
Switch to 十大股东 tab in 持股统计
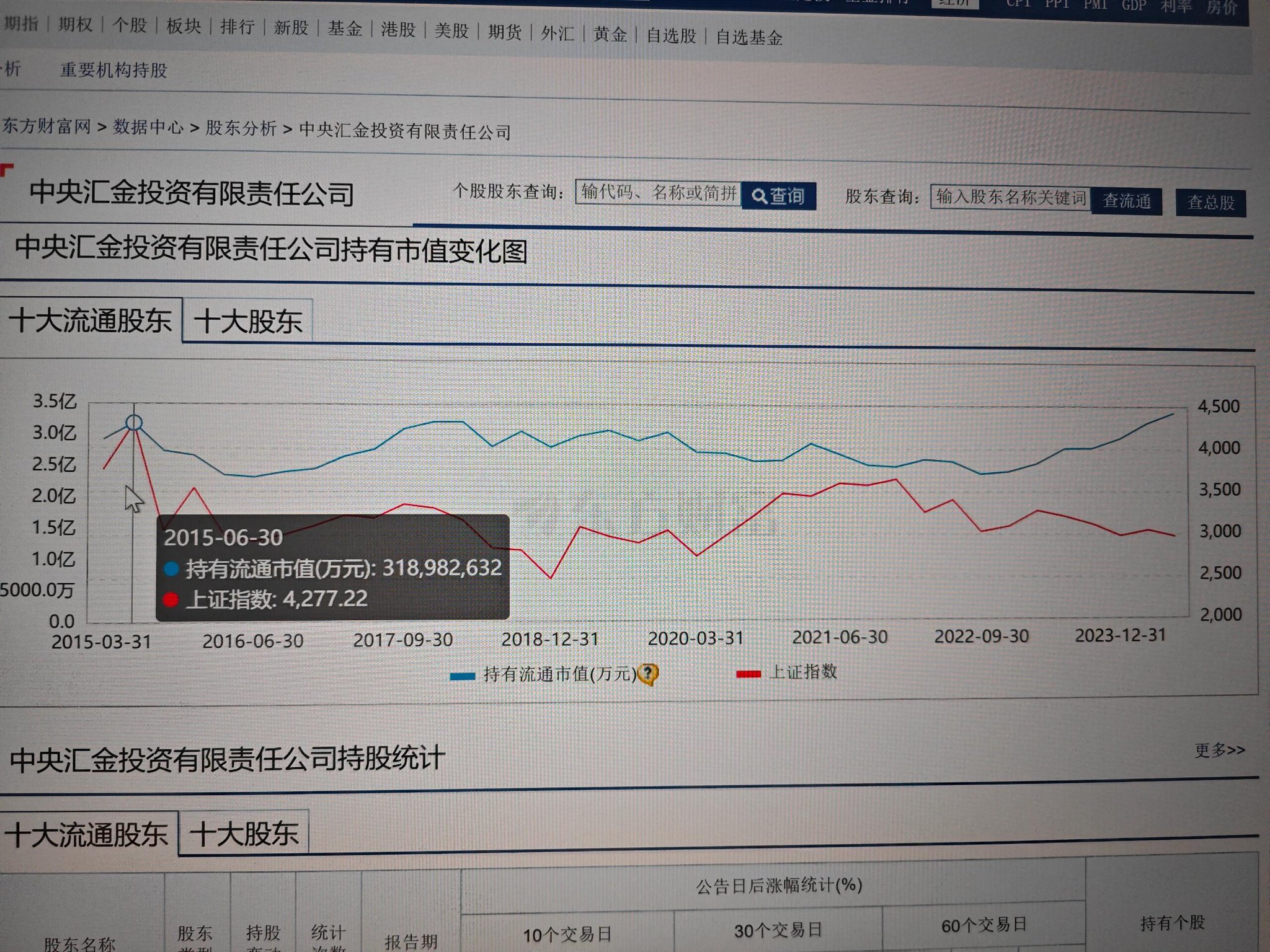(x=244, y=834)
